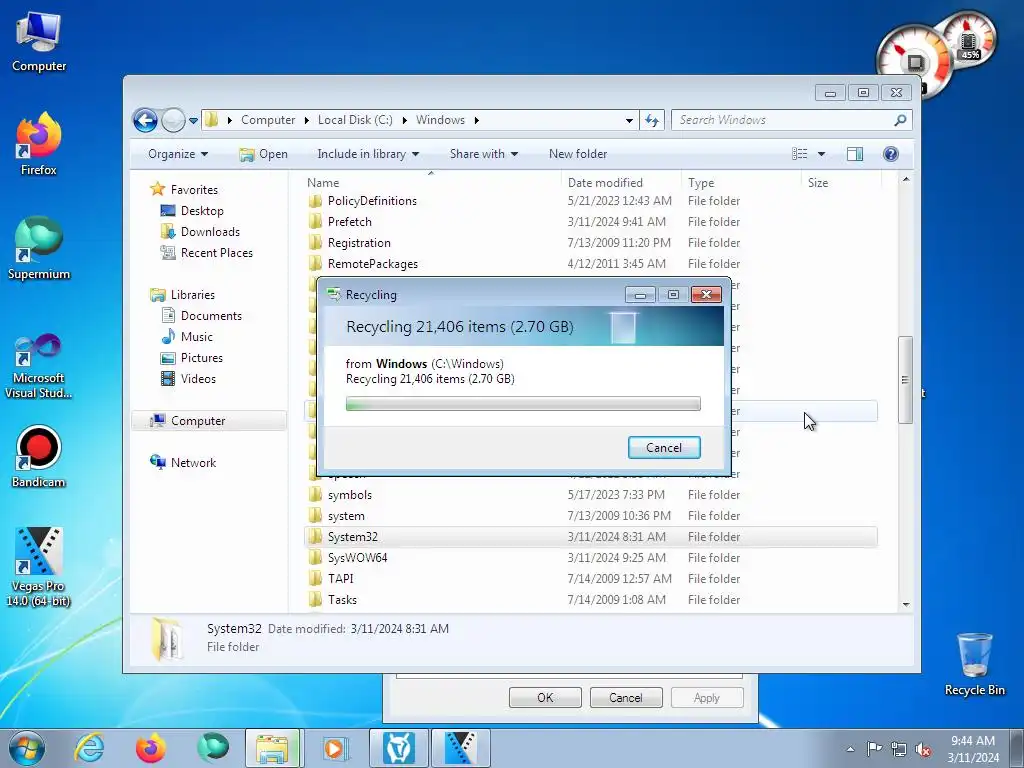Viewport: 1024px width, 768px height.
Task: Cancel the Recycling operation
Action: coord(664,448)
